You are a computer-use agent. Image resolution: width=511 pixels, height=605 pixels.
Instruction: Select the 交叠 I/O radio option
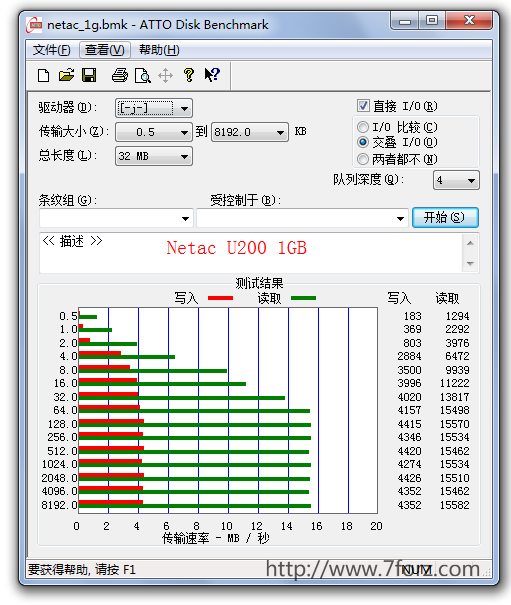[363, 142]
